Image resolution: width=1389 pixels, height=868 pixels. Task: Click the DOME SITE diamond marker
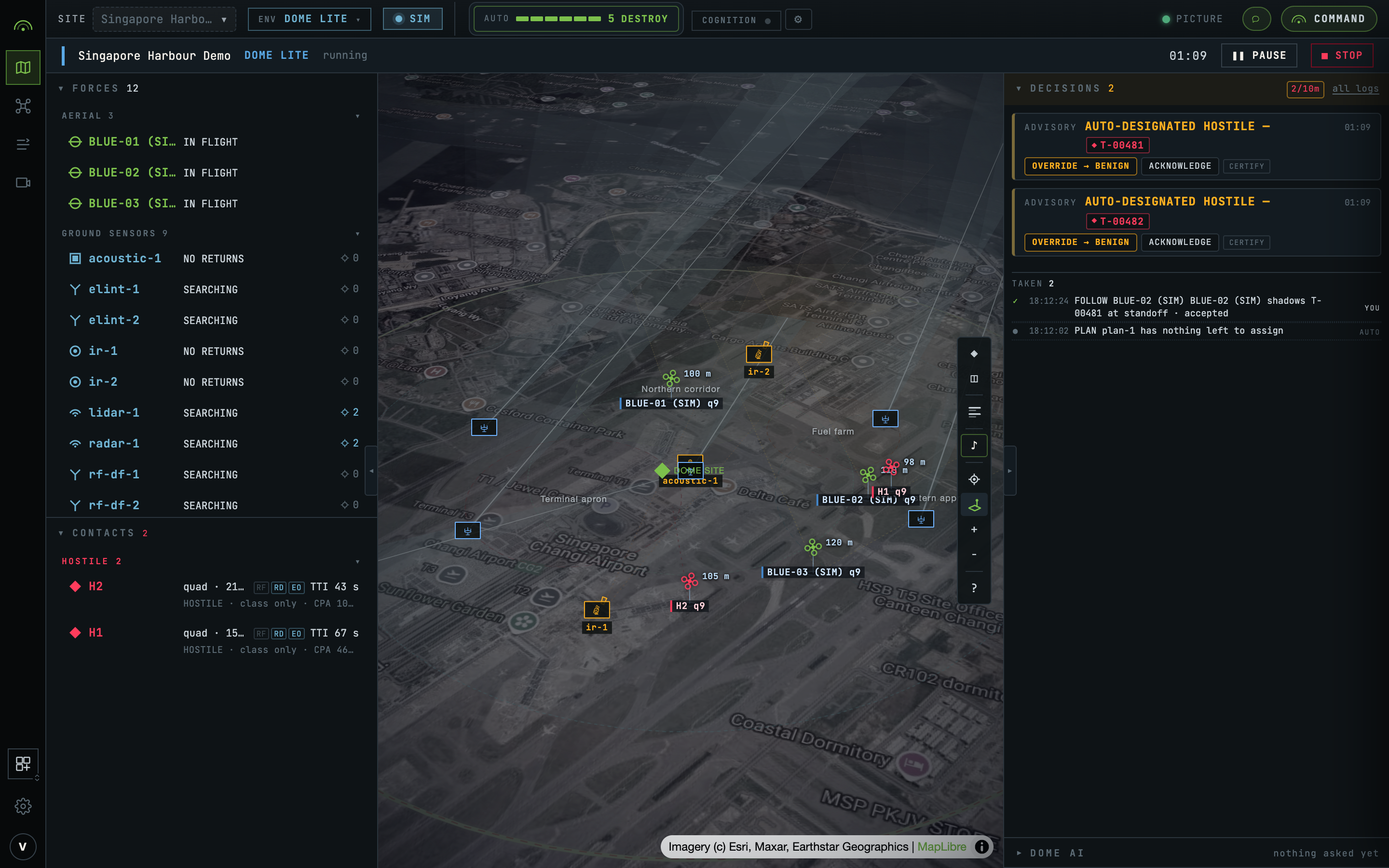tap(662, 471)
